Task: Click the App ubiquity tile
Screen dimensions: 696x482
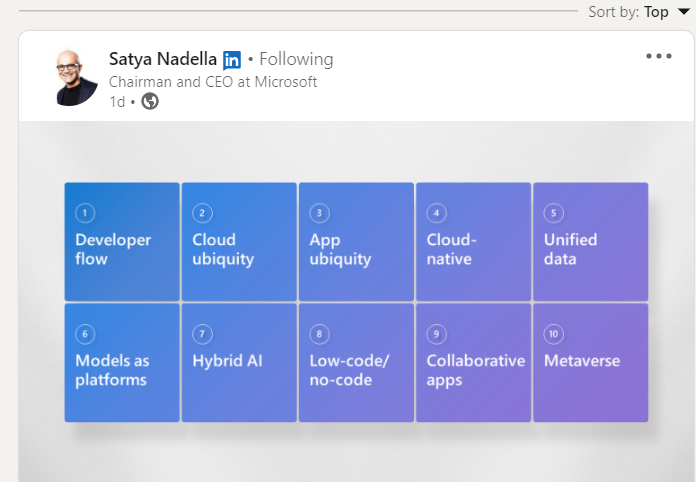Action: click(356, 242)
